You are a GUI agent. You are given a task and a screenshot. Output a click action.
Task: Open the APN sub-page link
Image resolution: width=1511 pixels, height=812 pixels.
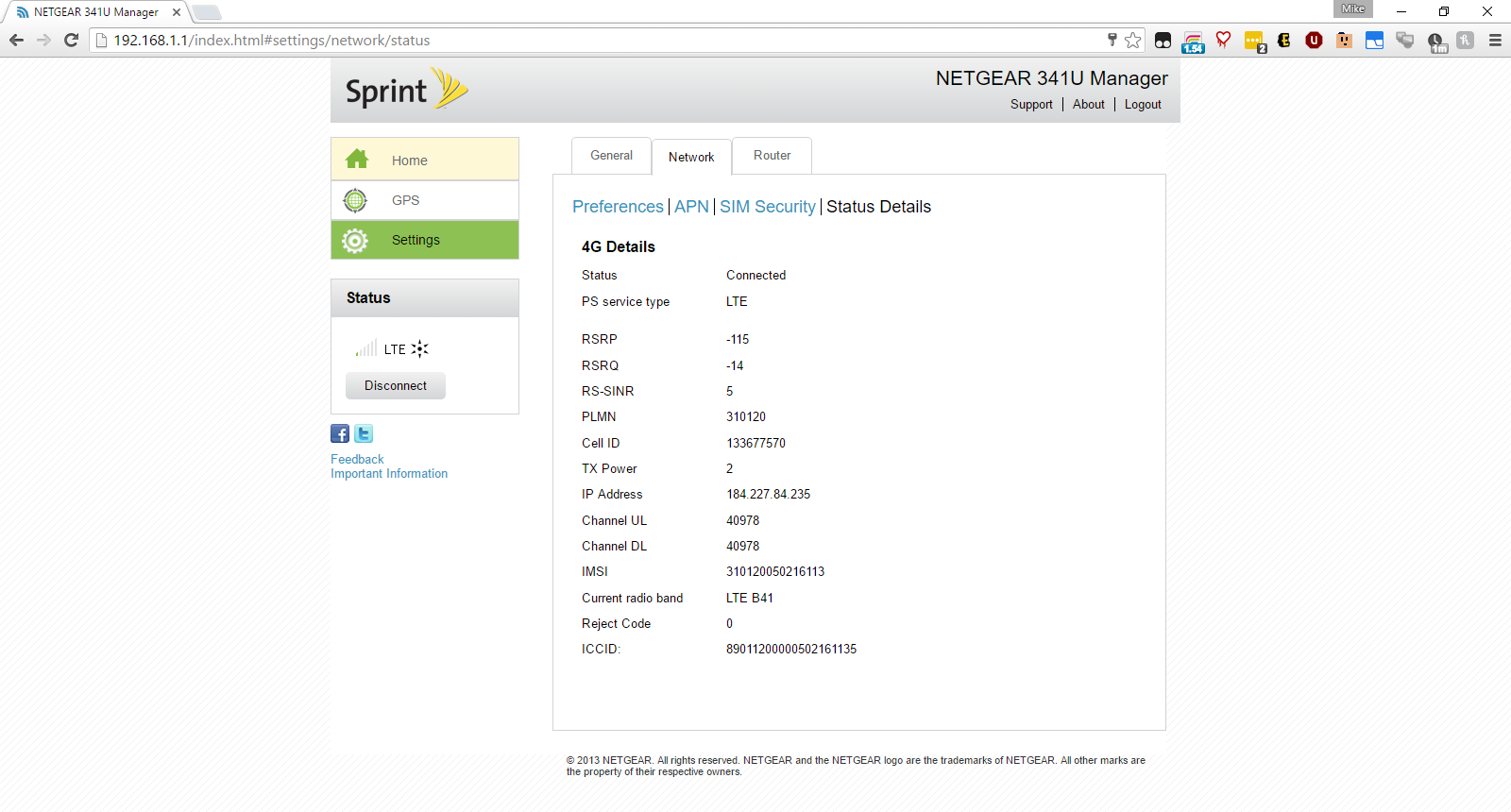click(691, 207)
